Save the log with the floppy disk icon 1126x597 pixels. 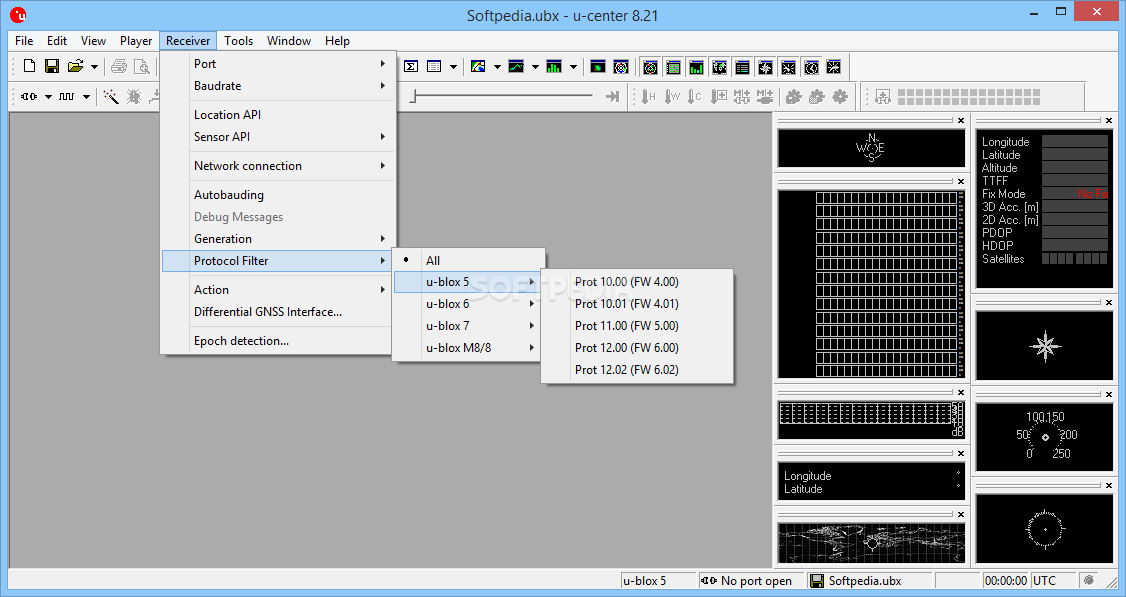pos(52,66)
